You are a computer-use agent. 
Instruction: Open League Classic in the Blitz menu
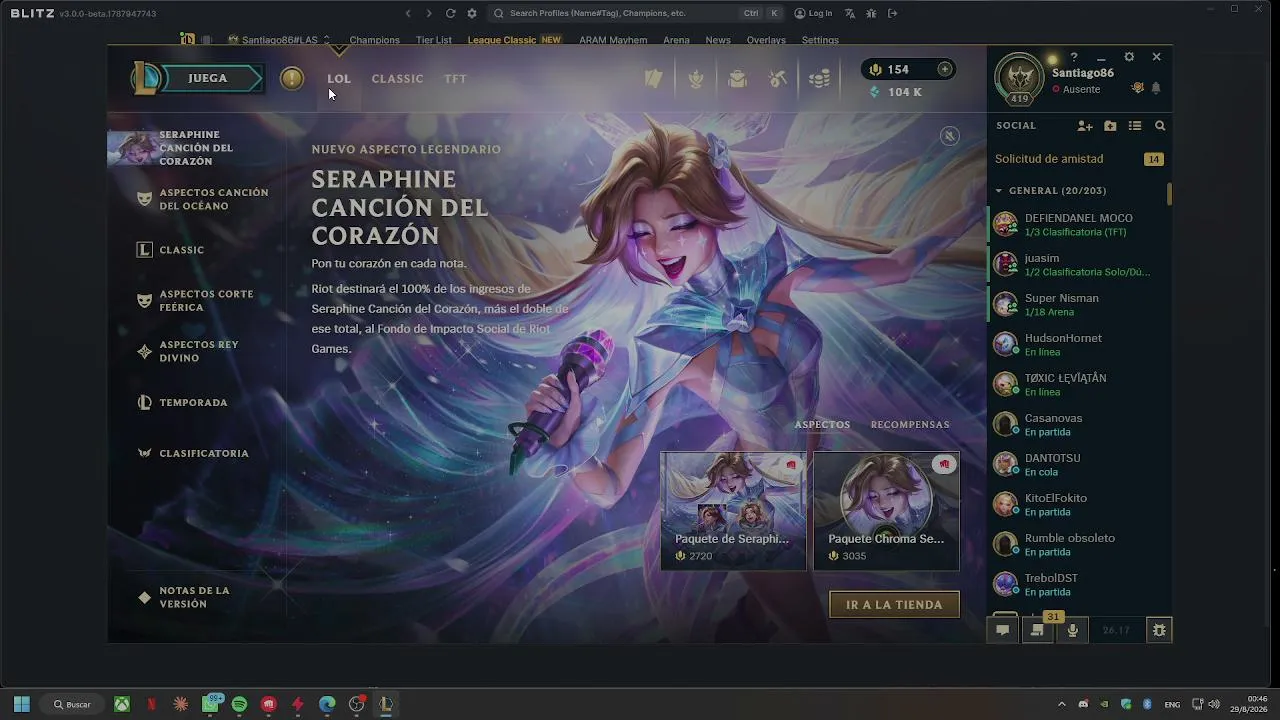pos(514,40)
